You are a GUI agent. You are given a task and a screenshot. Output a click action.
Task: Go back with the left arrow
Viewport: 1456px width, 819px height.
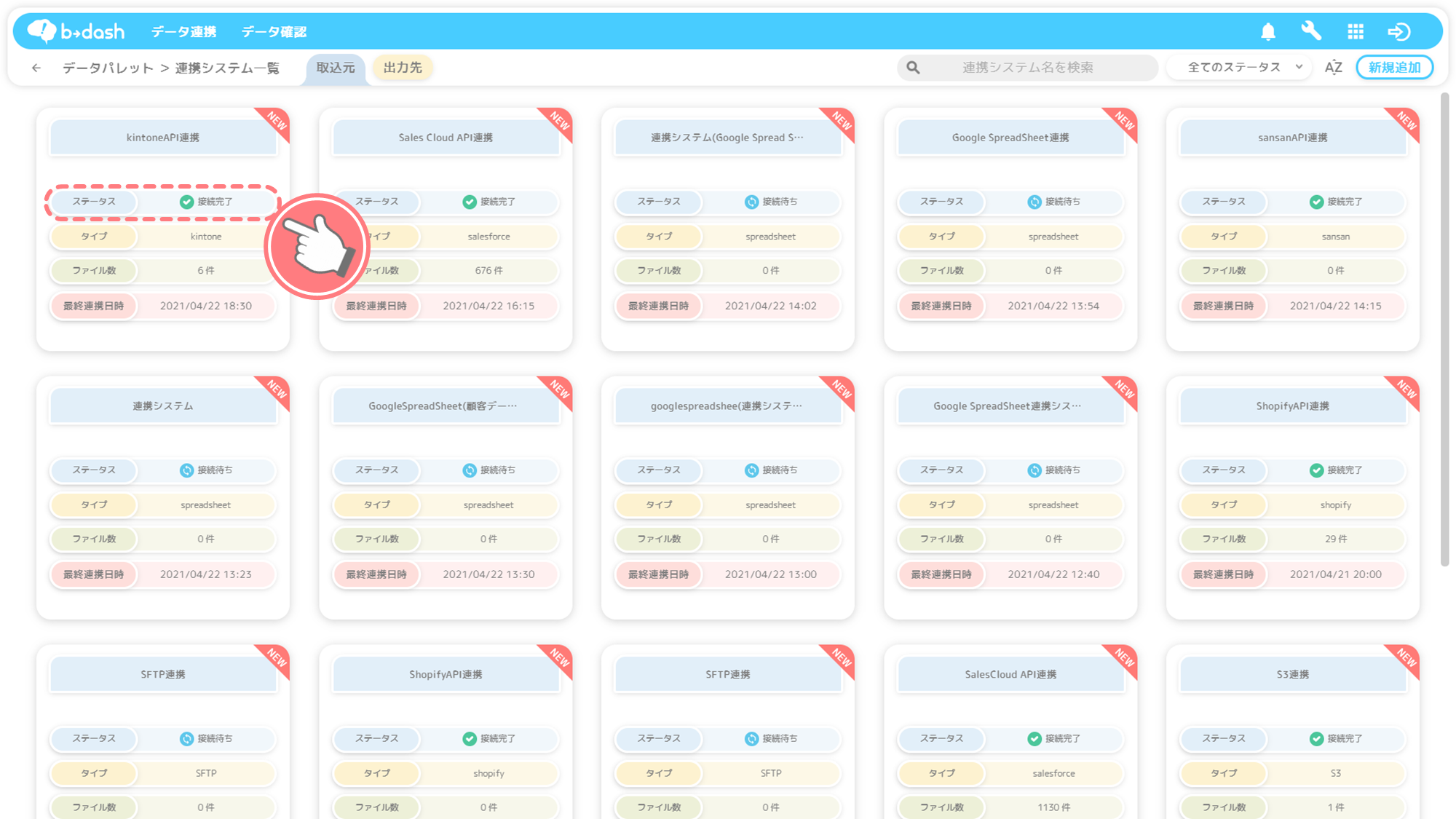36,68
